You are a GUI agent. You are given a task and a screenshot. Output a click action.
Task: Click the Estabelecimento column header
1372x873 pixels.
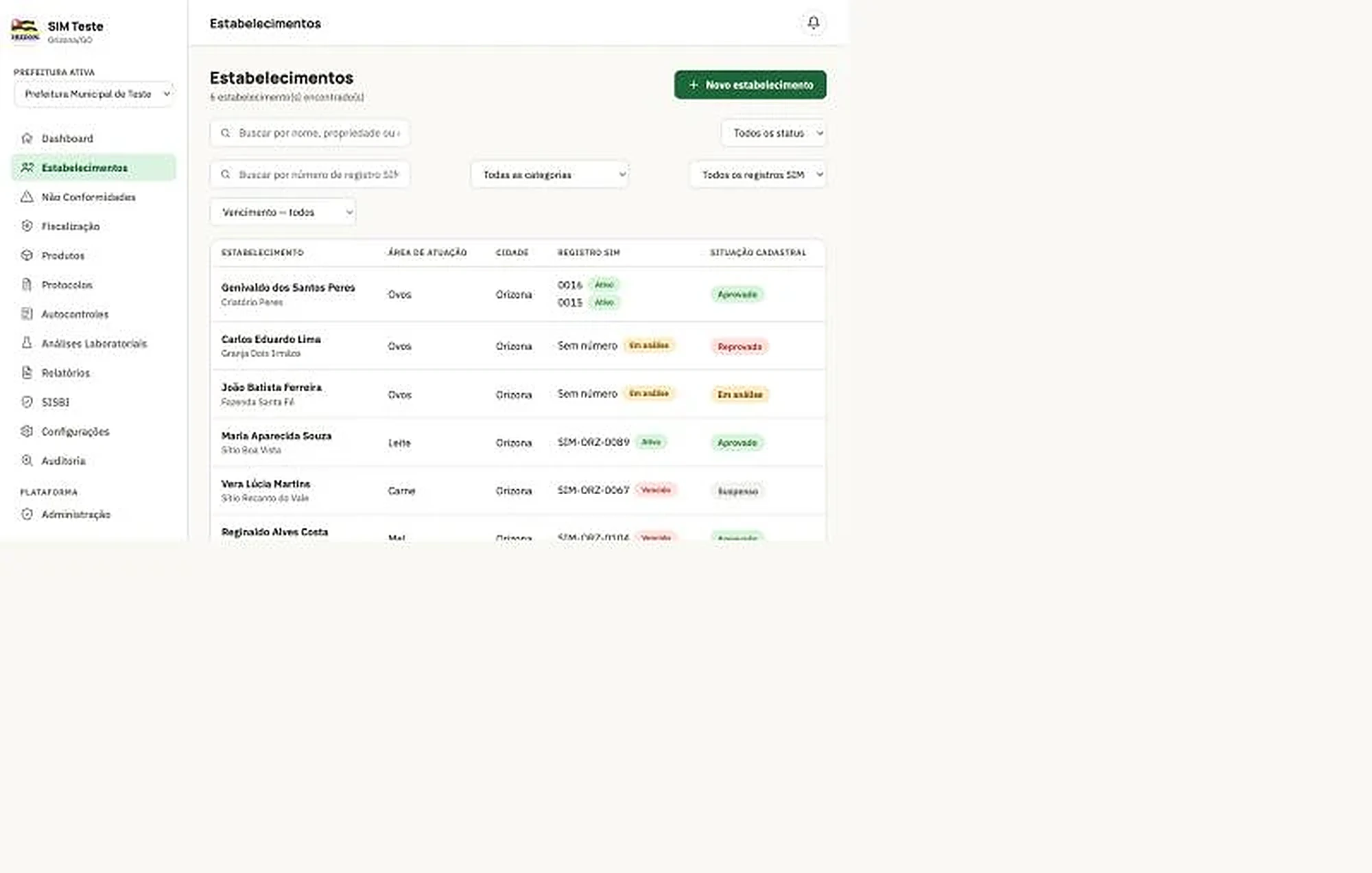(262, 253)
